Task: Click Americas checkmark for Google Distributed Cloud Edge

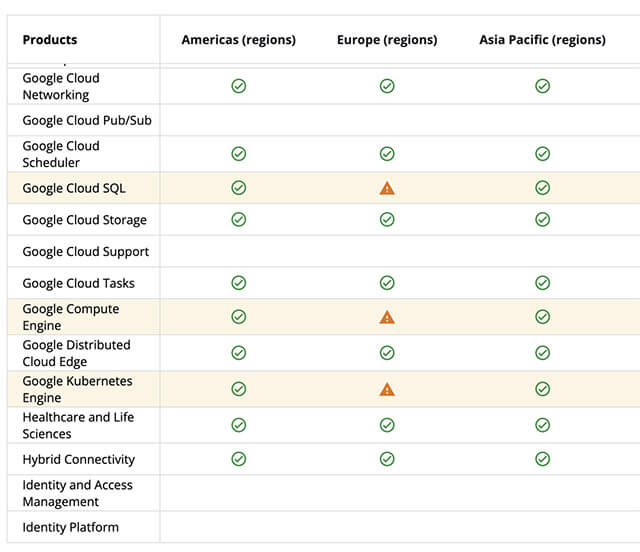Action: click(x=239, y=353)
